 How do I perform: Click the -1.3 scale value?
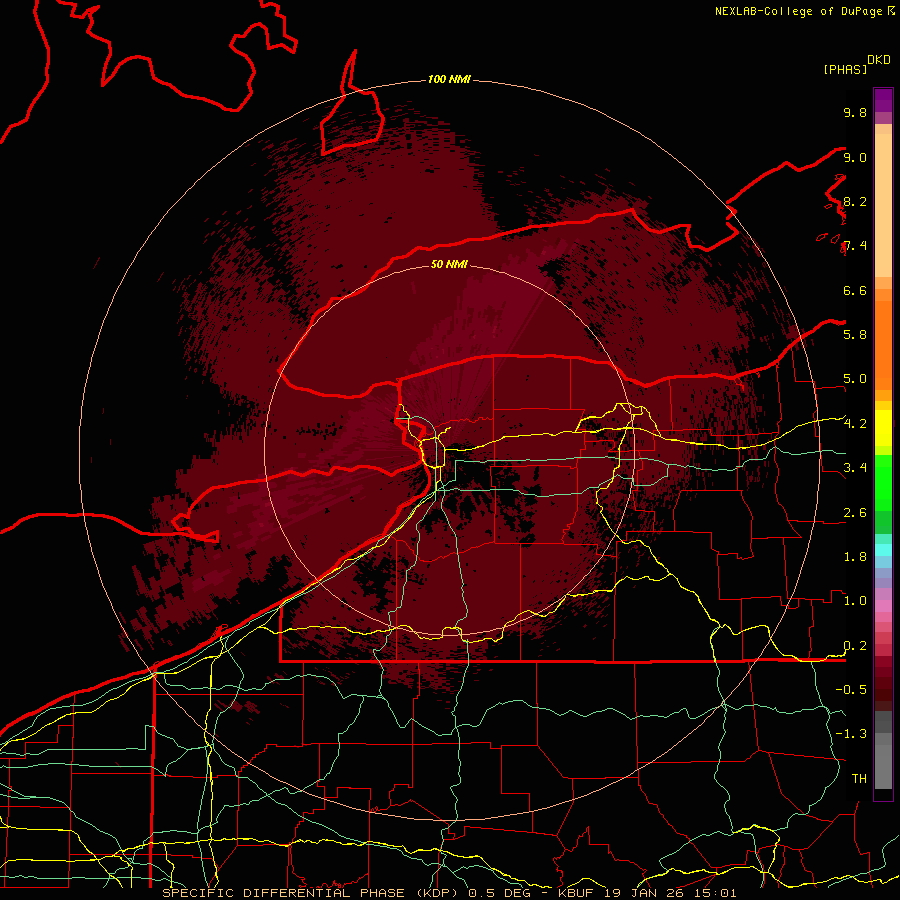[851, 734]
